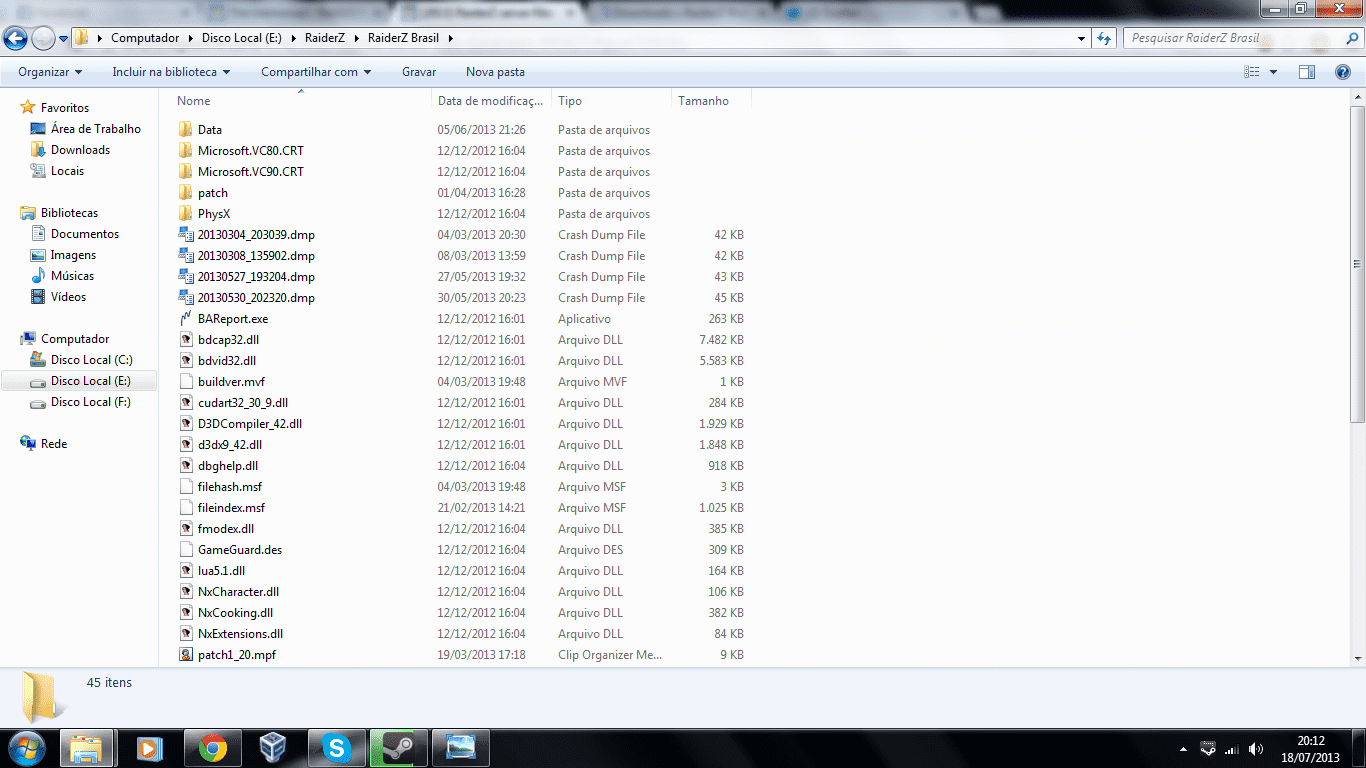Open the Organizar menu
1366x768 pixels.
(50, 72)
